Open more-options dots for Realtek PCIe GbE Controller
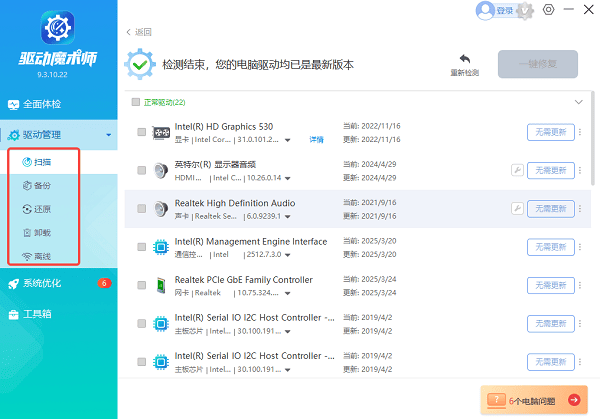Image resolution: width=600 pixels, height=419 pixels. [580, 285]
